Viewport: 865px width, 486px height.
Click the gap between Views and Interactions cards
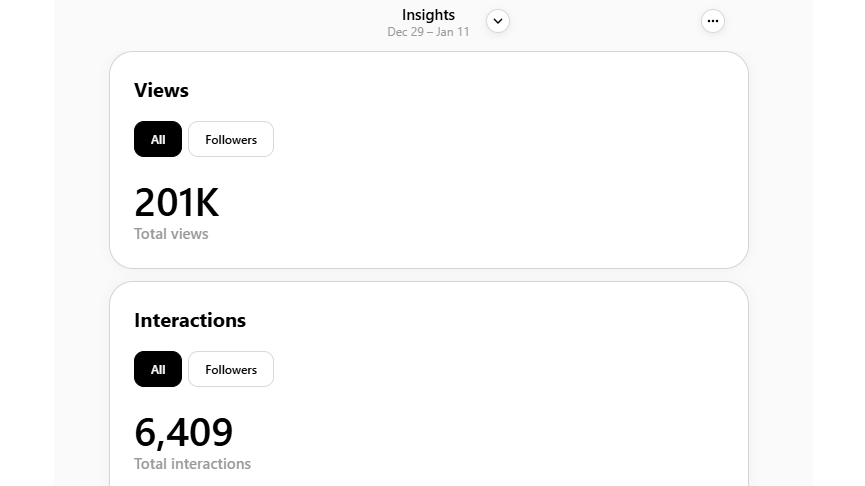428,275
